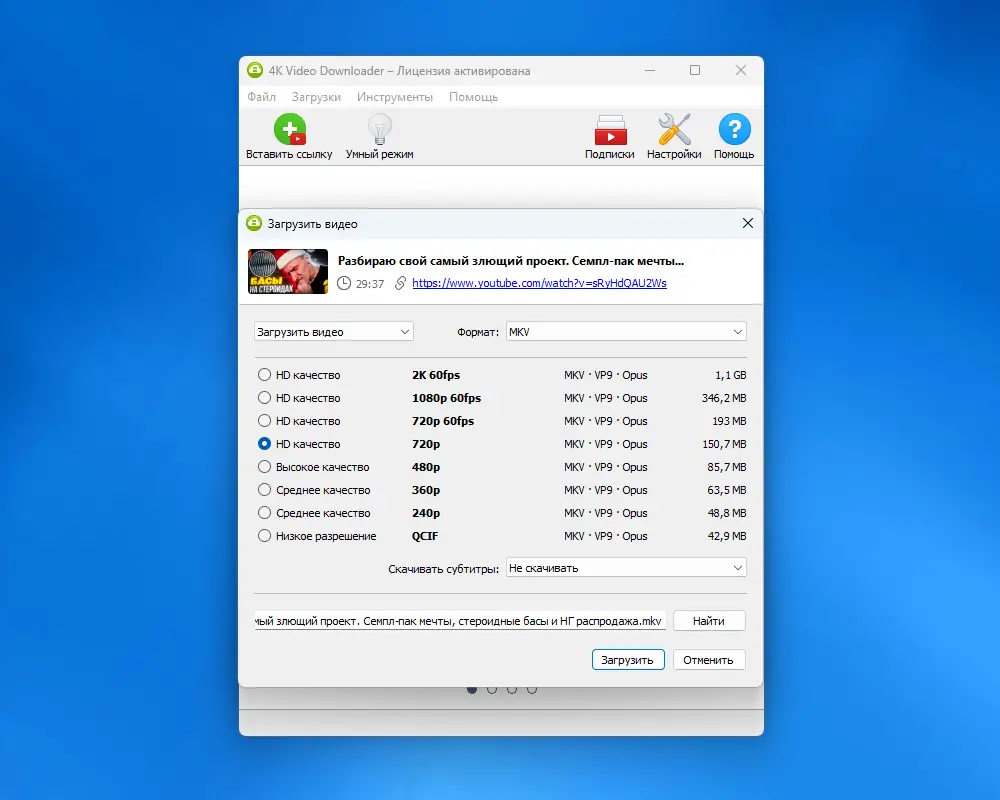The image size is (1000, 800).
Task: Toggle Smart Mode lightbulb icon
Action: 379,130
